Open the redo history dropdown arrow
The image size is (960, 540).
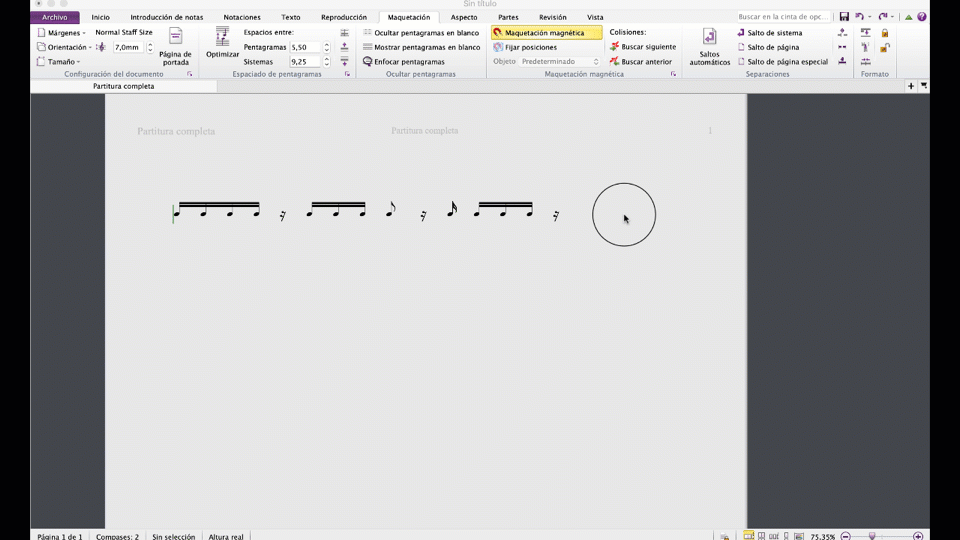(892, 17)
